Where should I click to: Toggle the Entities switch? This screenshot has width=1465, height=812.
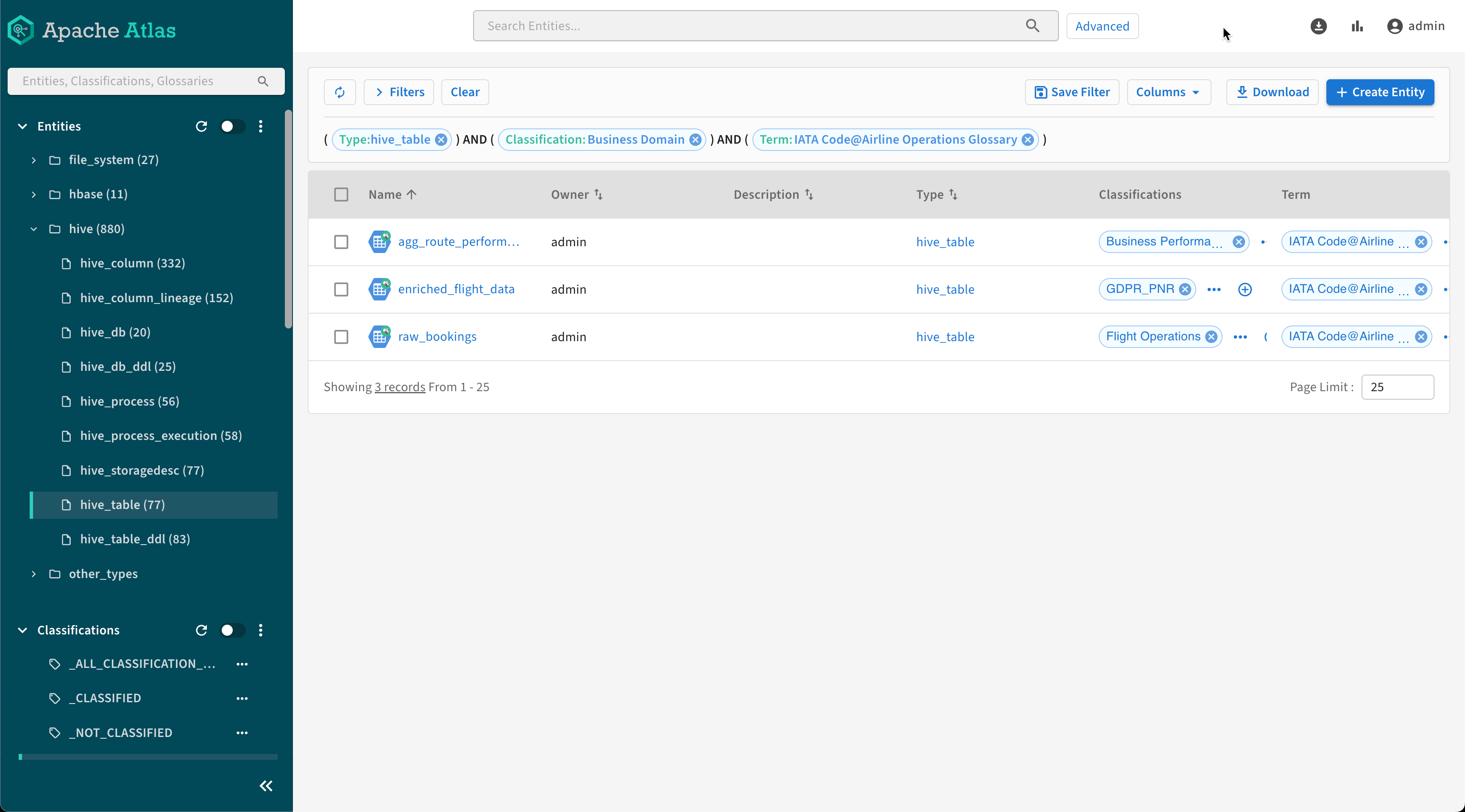point(232,126)
